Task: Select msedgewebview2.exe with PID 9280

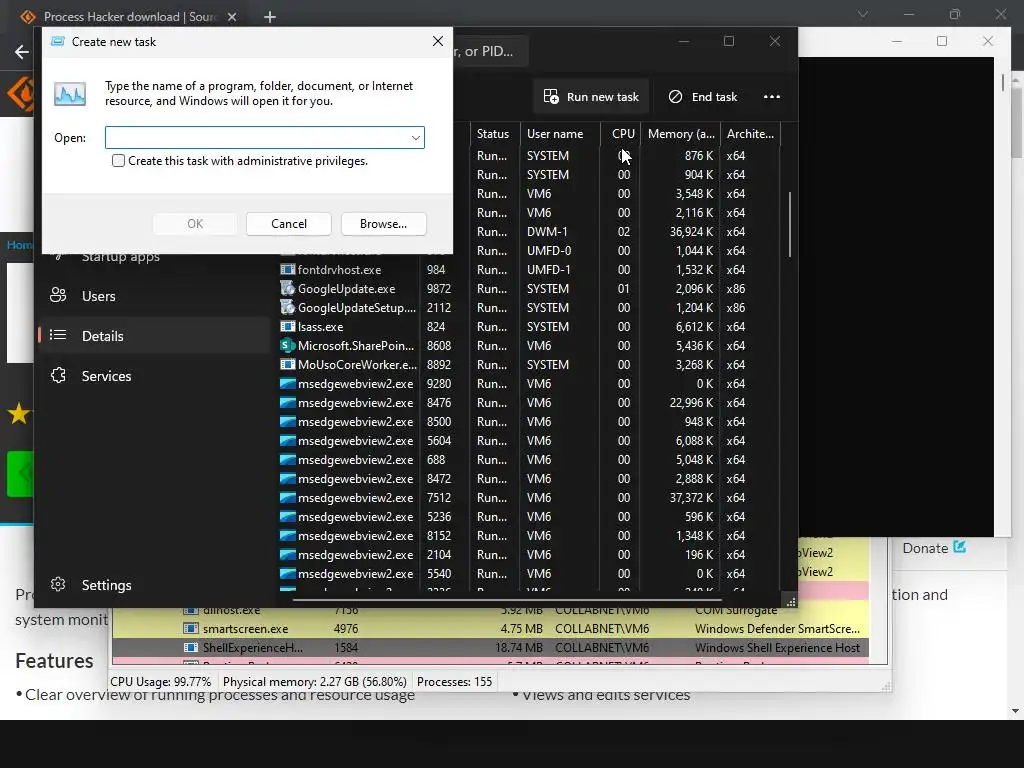Action: [529, 383]
